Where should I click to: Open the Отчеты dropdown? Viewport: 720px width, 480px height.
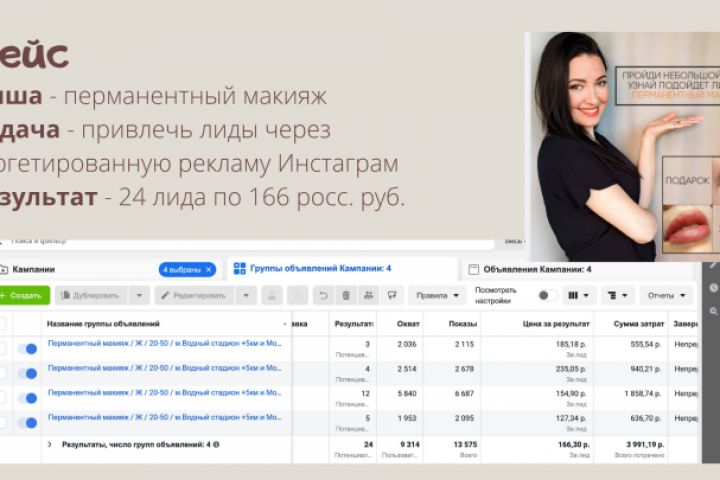click(666, 296)
